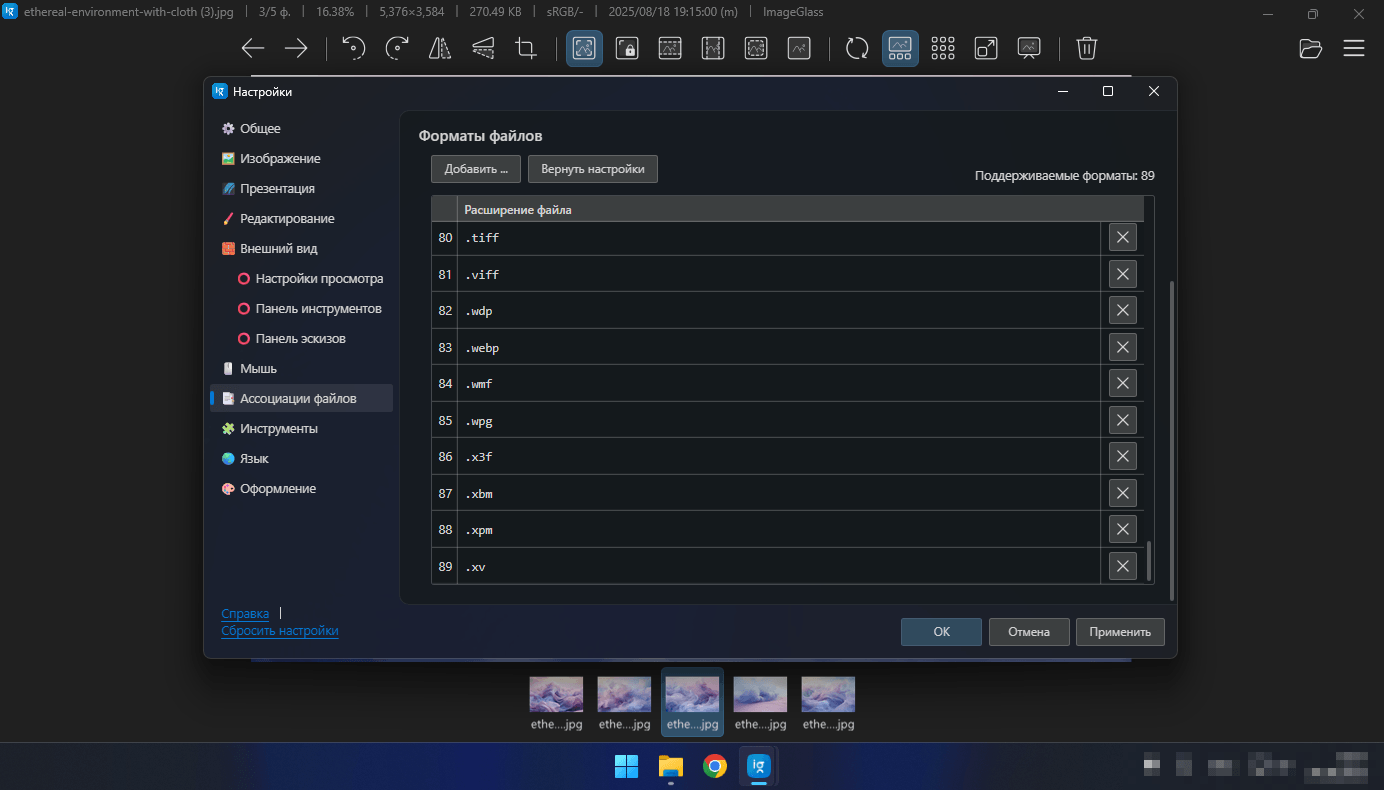Open the hamburger main menu
1384x790 pixels.
pos(1354,48)
